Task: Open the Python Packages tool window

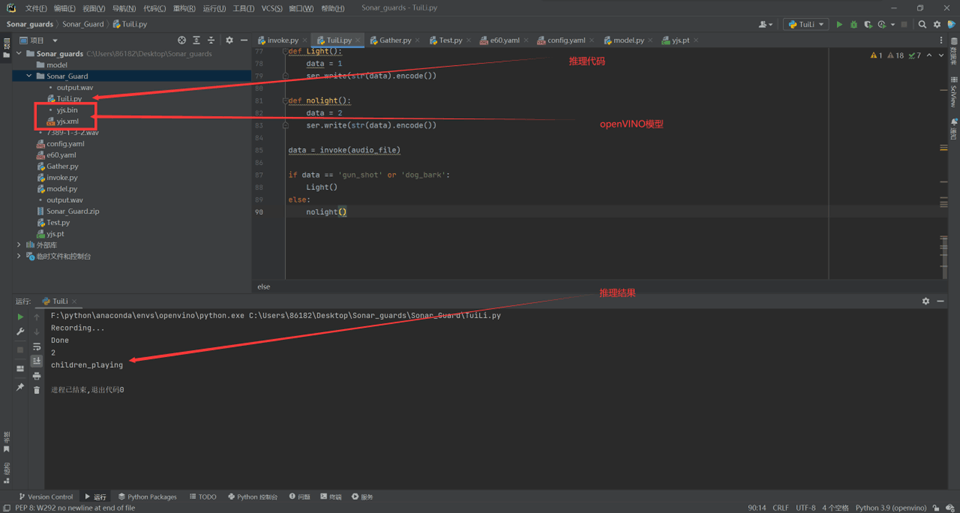Action: 152,496
